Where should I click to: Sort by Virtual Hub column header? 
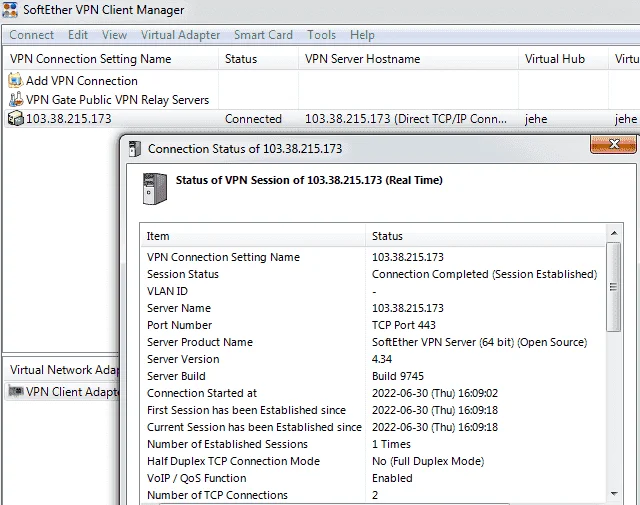pos(563,59)
